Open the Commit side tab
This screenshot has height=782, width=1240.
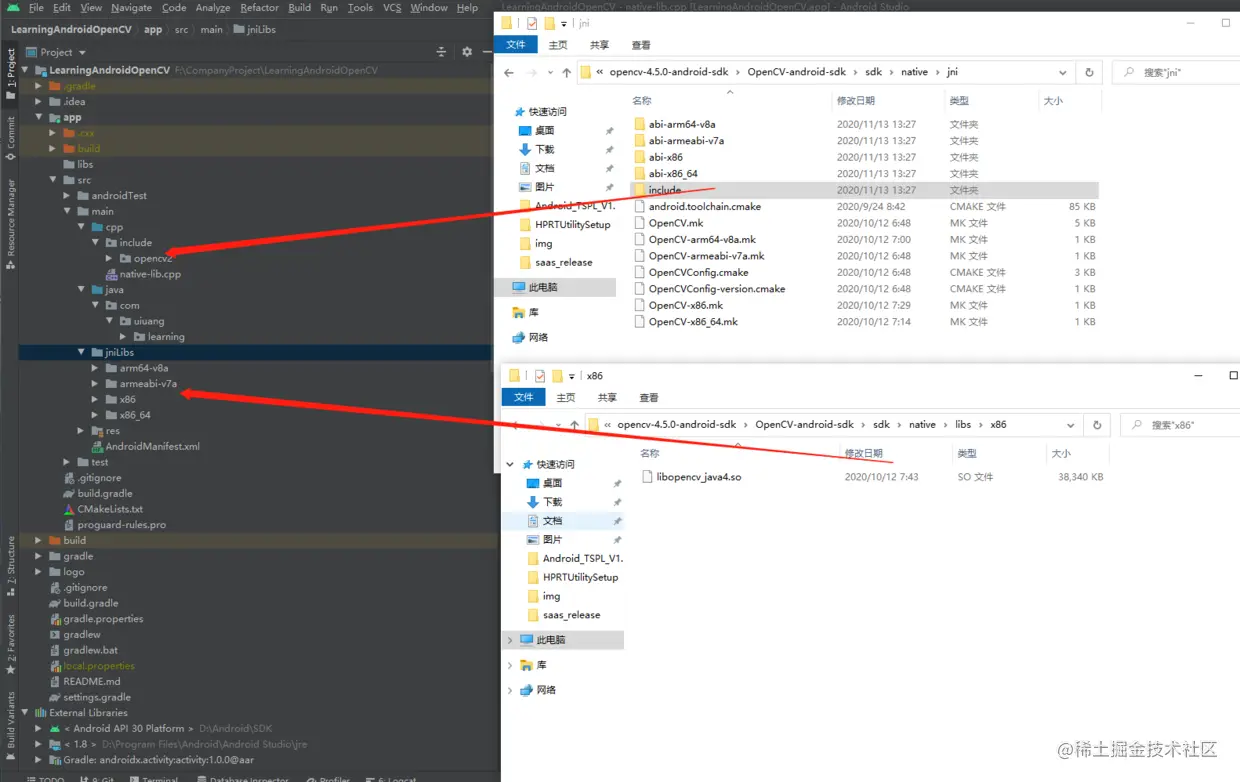point(10,139)
